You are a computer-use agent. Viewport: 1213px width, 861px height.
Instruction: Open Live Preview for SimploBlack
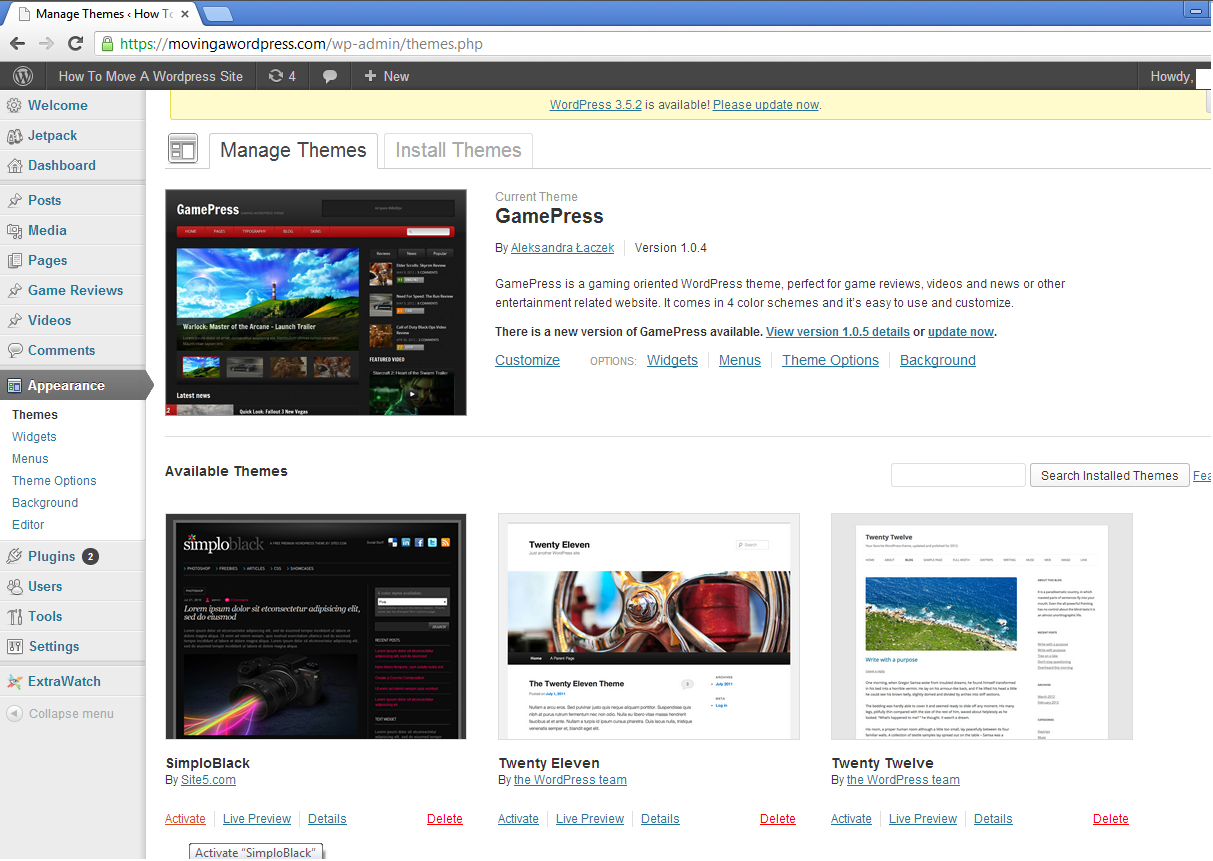257,818
